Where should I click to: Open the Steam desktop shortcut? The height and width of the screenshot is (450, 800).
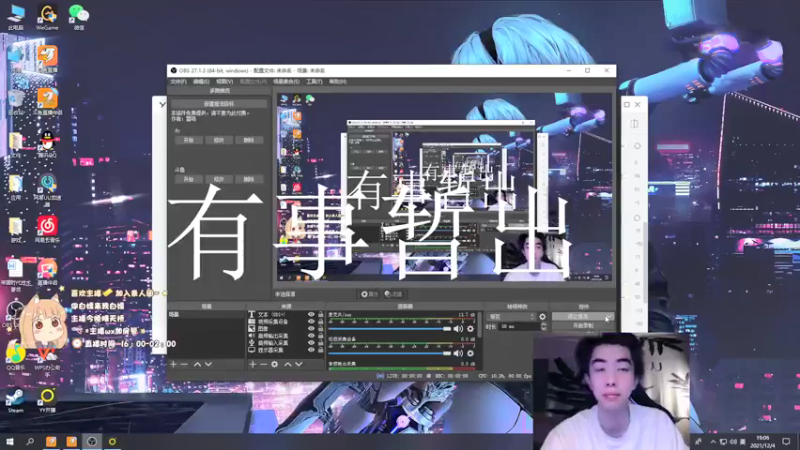[x=15, y=401]
